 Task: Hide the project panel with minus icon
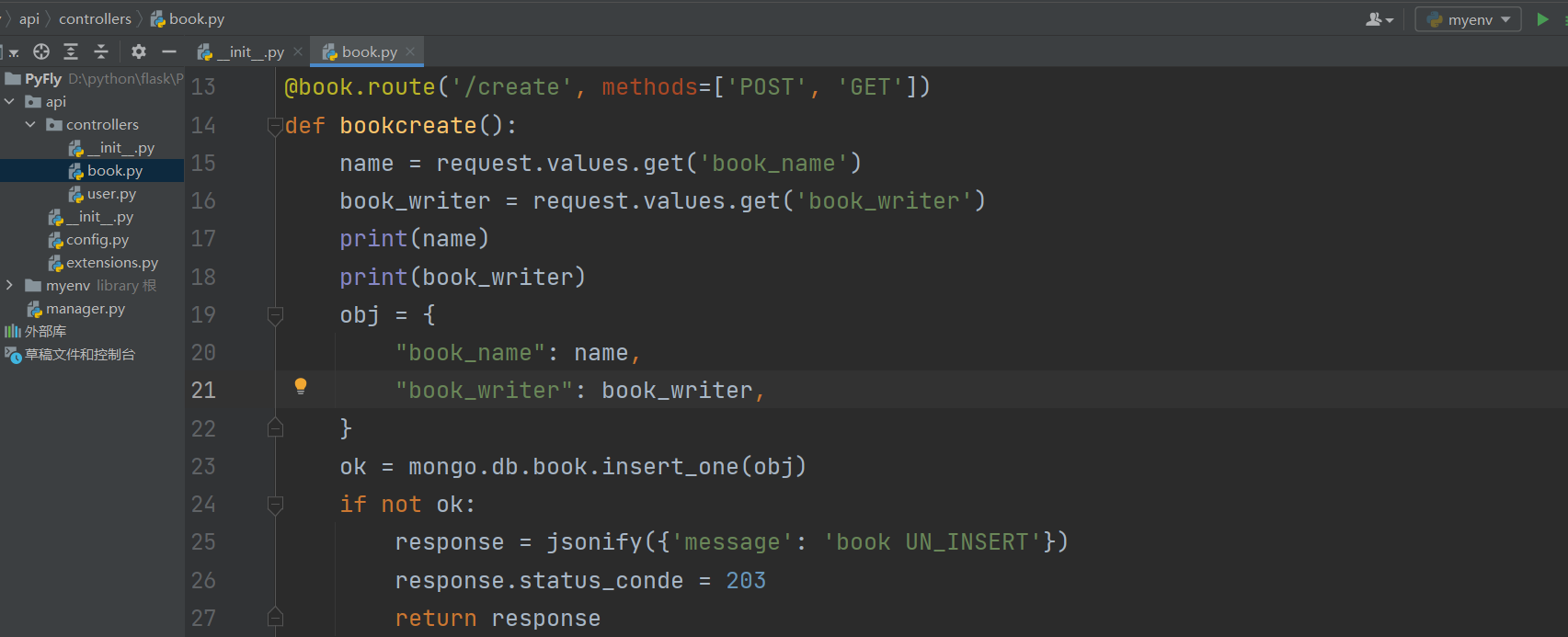169,51
